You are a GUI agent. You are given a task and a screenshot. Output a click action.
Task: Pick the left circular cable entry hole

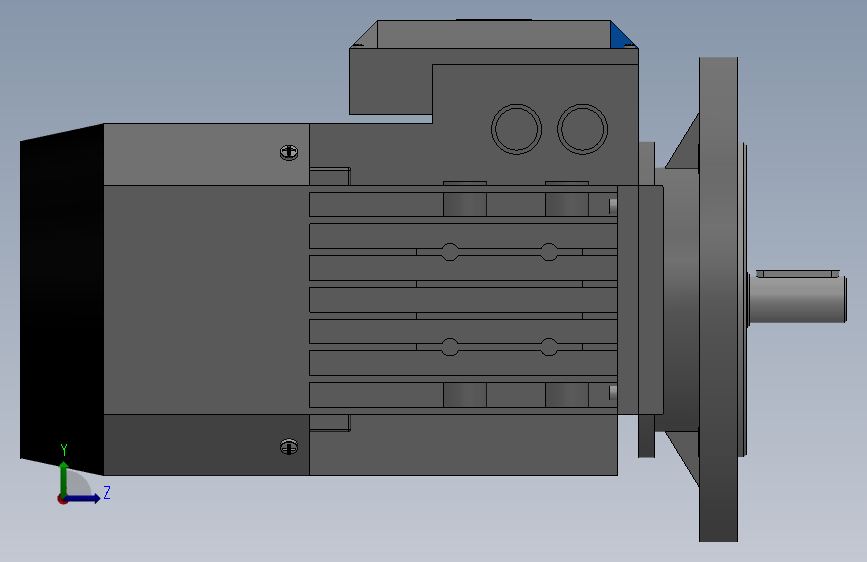click(516, 129)
